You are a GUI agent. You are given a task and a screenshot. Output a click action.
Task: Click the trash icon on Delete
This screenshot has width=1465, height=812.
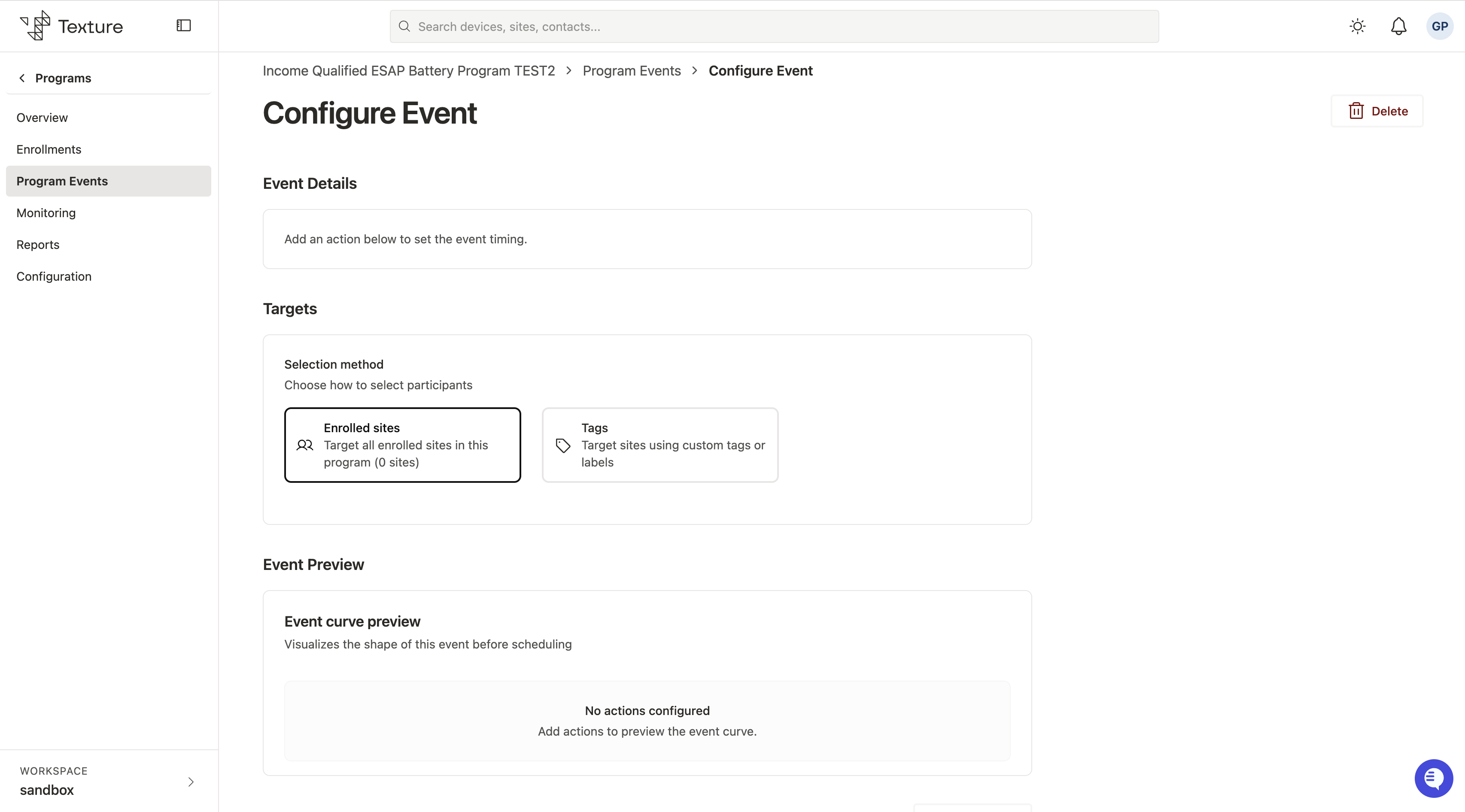click(x=1356, y=111)
